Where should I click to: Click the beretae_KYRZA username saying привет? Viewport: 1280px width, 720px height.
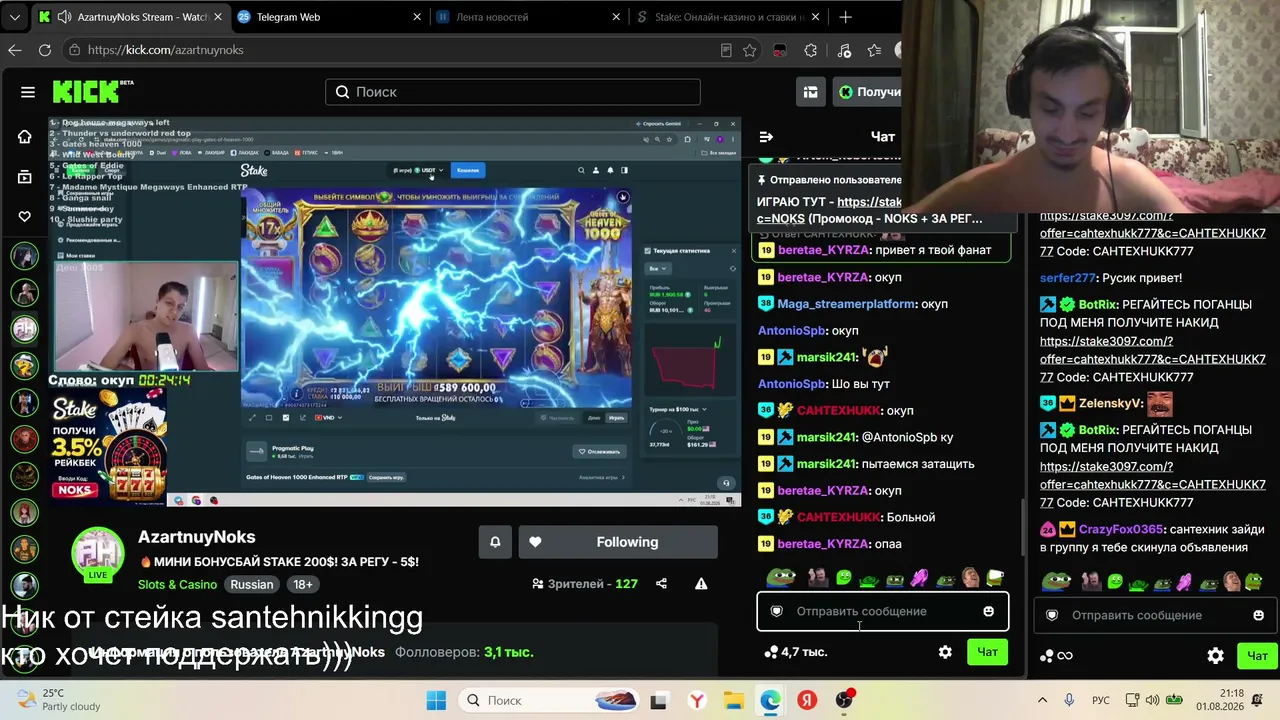pyautogui.click(x=823, y=250)
